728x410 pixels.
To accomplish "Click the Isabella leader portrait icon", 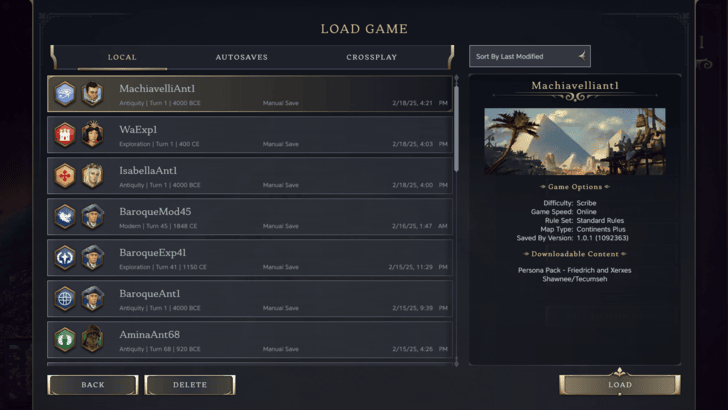I will (x=92, y=176).
